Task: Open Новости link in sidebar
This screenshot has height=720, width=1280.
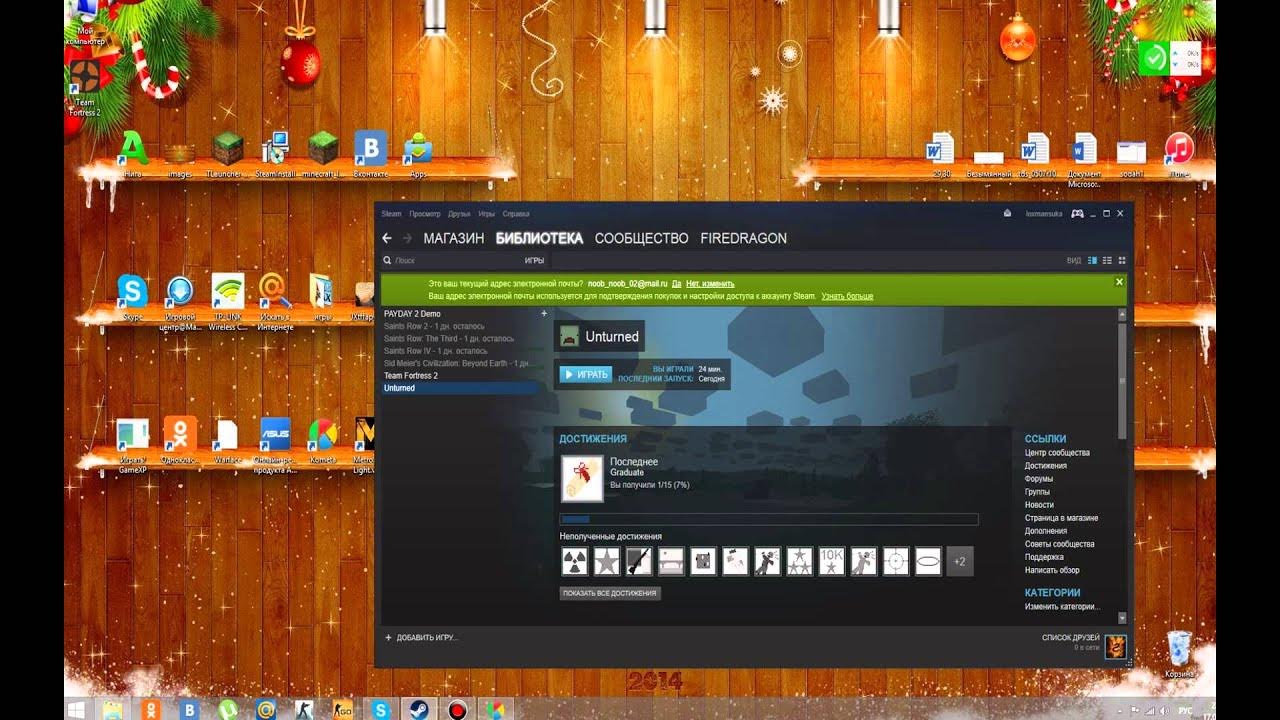Action: [x=1039, y=505]
